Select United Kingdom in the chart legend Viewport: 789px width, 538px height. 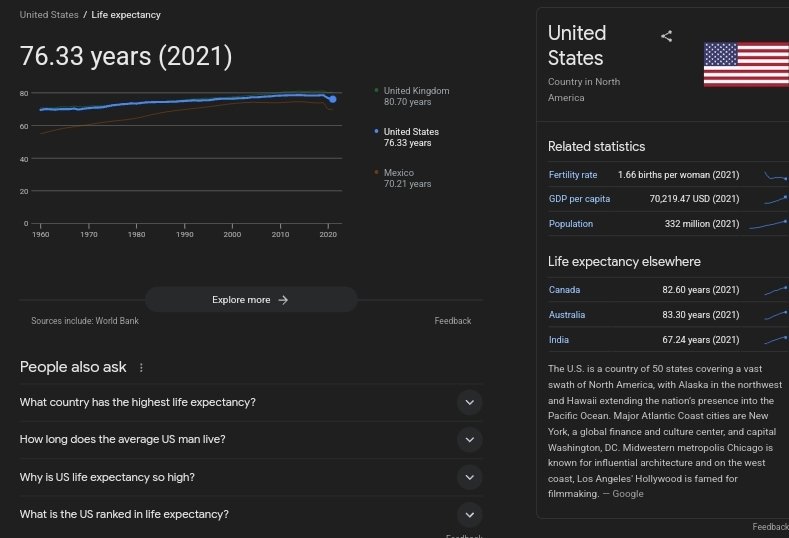[415, 96]
